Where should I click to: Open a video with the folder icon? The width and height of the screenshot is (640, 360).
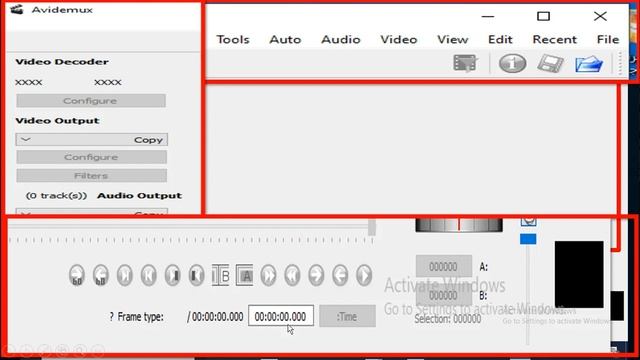click(589, 64)
